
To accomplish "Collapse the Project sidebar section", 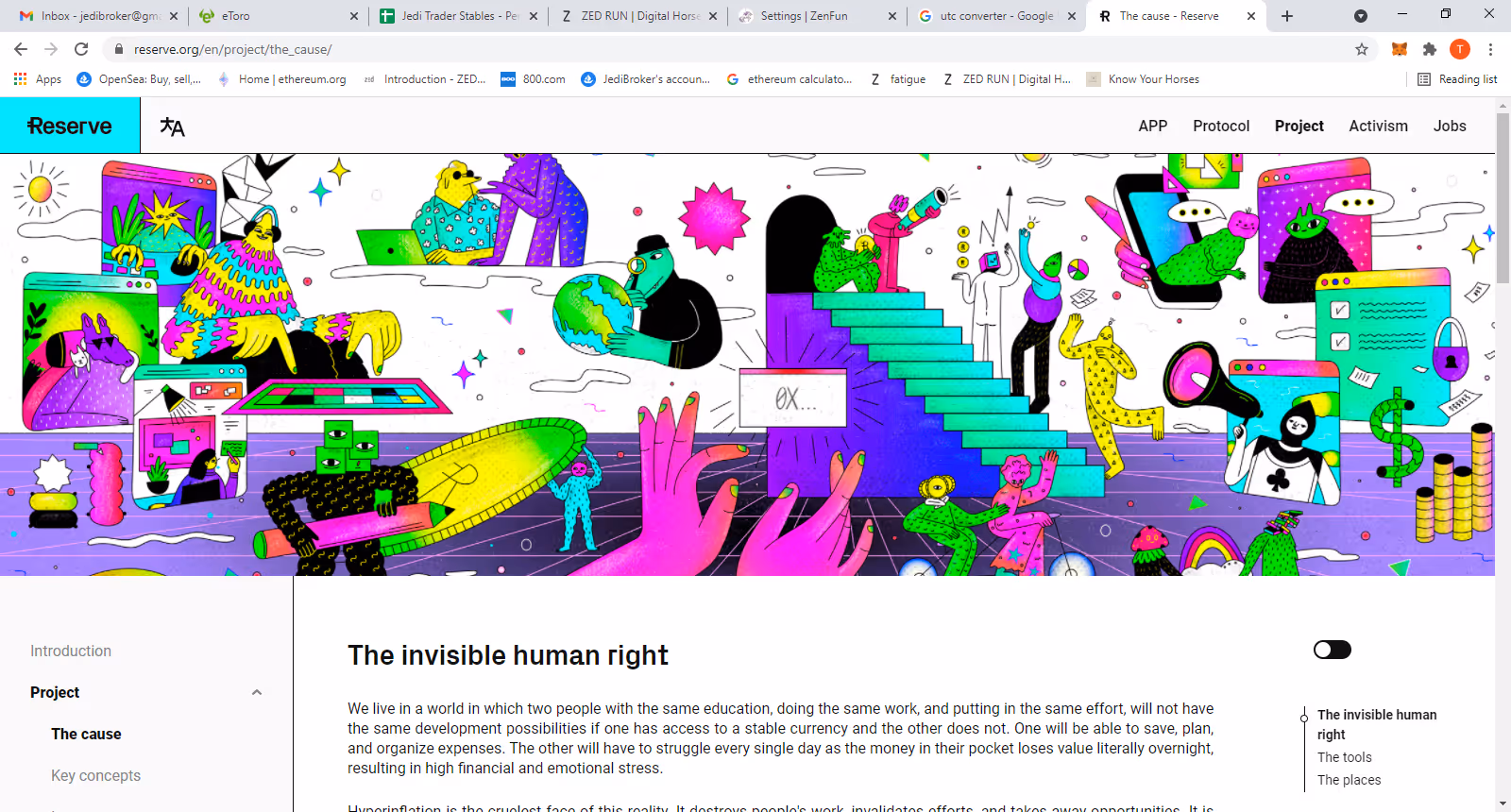I will click(257, 692).
